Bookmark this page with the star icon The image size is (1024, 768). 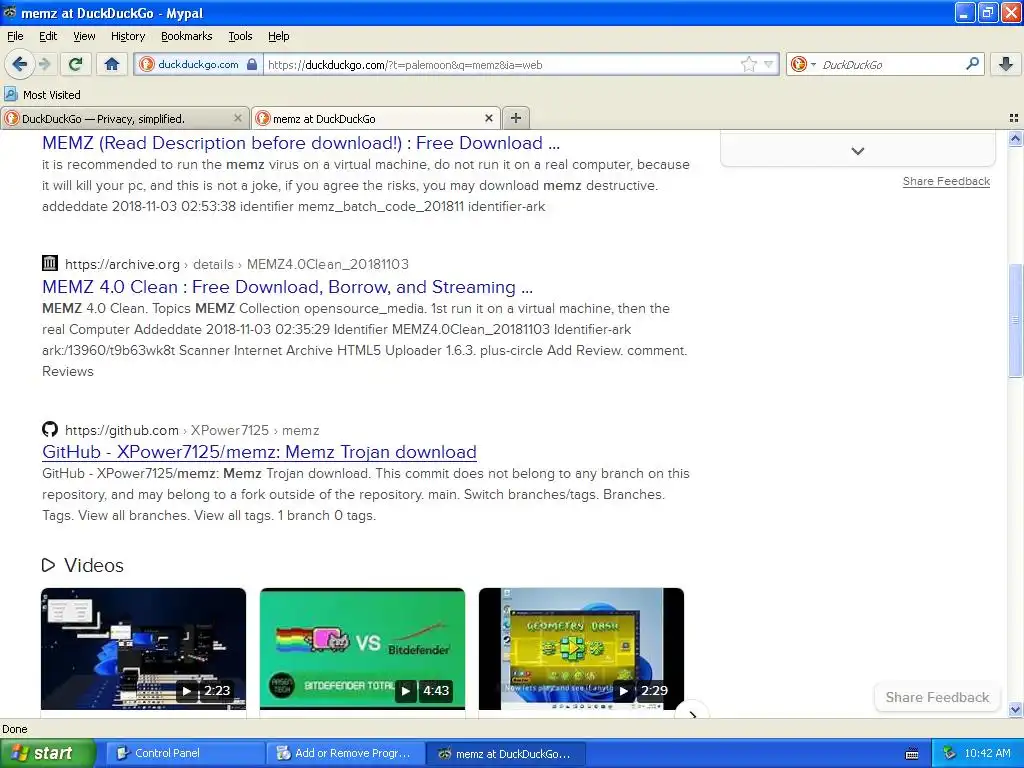tap(748, 64)
